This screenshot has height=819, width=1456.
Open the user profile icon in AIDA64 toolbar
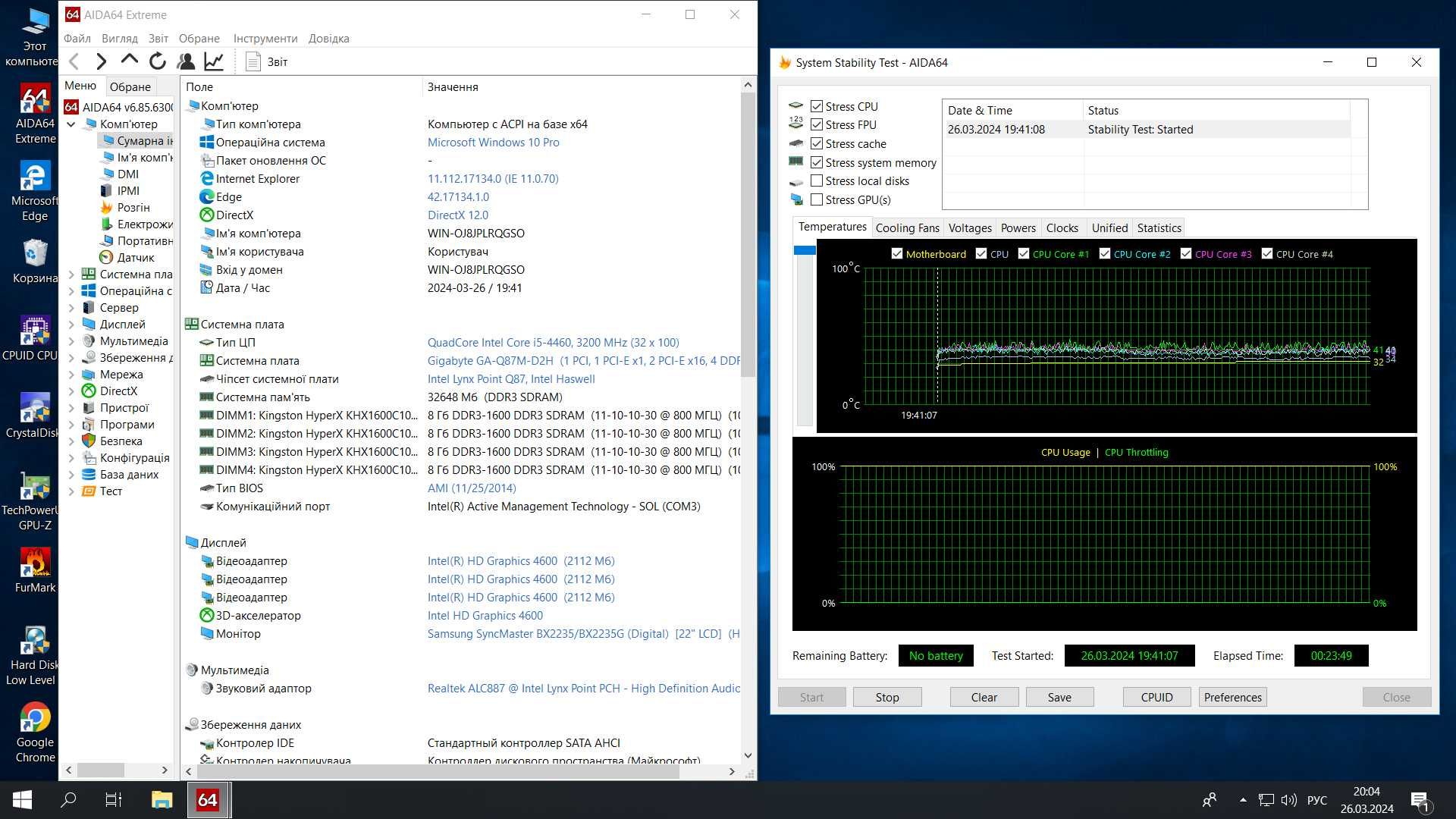[x=186, y=61]
